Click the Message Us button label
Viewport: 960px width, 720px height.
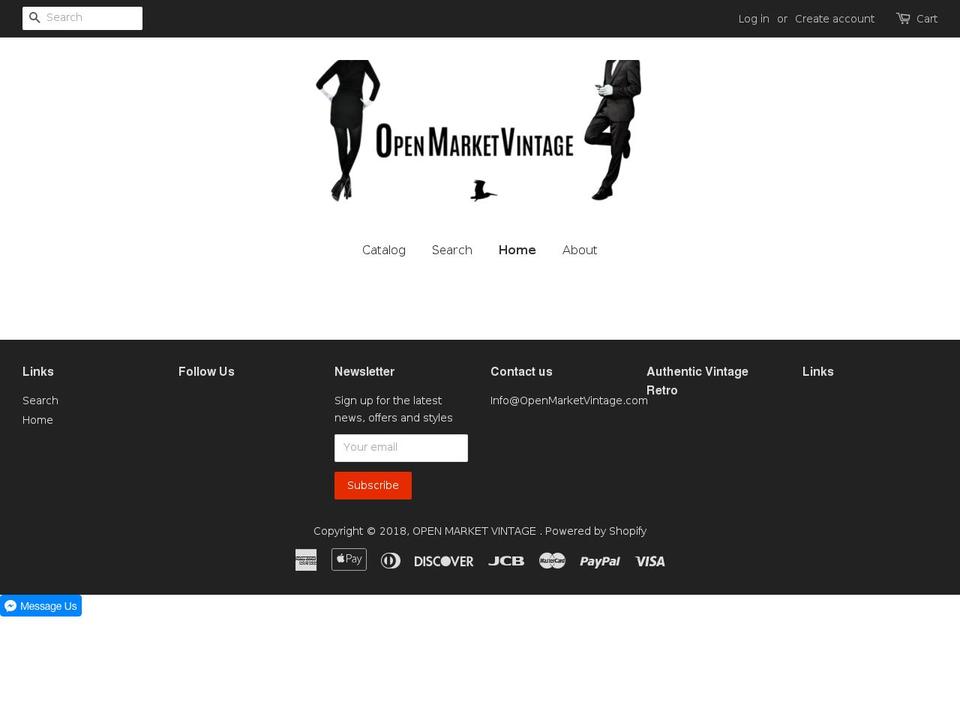click(48, 606)
